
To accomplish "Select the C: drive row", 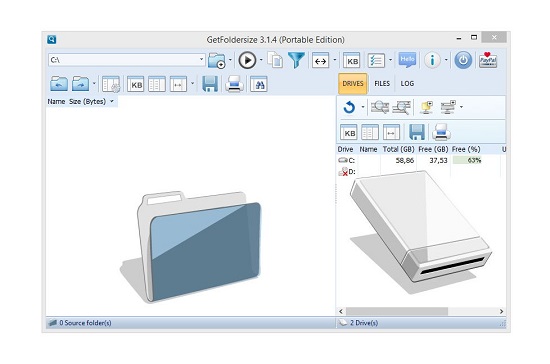I will click(x=421, y=160).
